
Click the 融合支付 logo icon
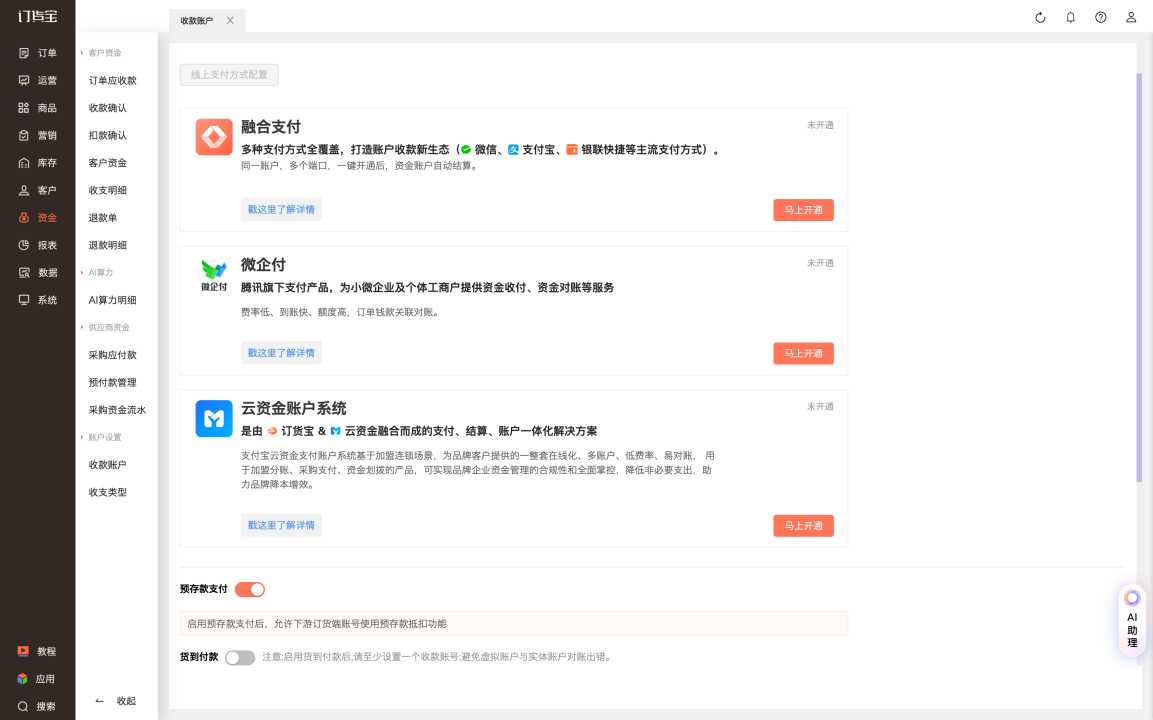[x=214, y=137]
